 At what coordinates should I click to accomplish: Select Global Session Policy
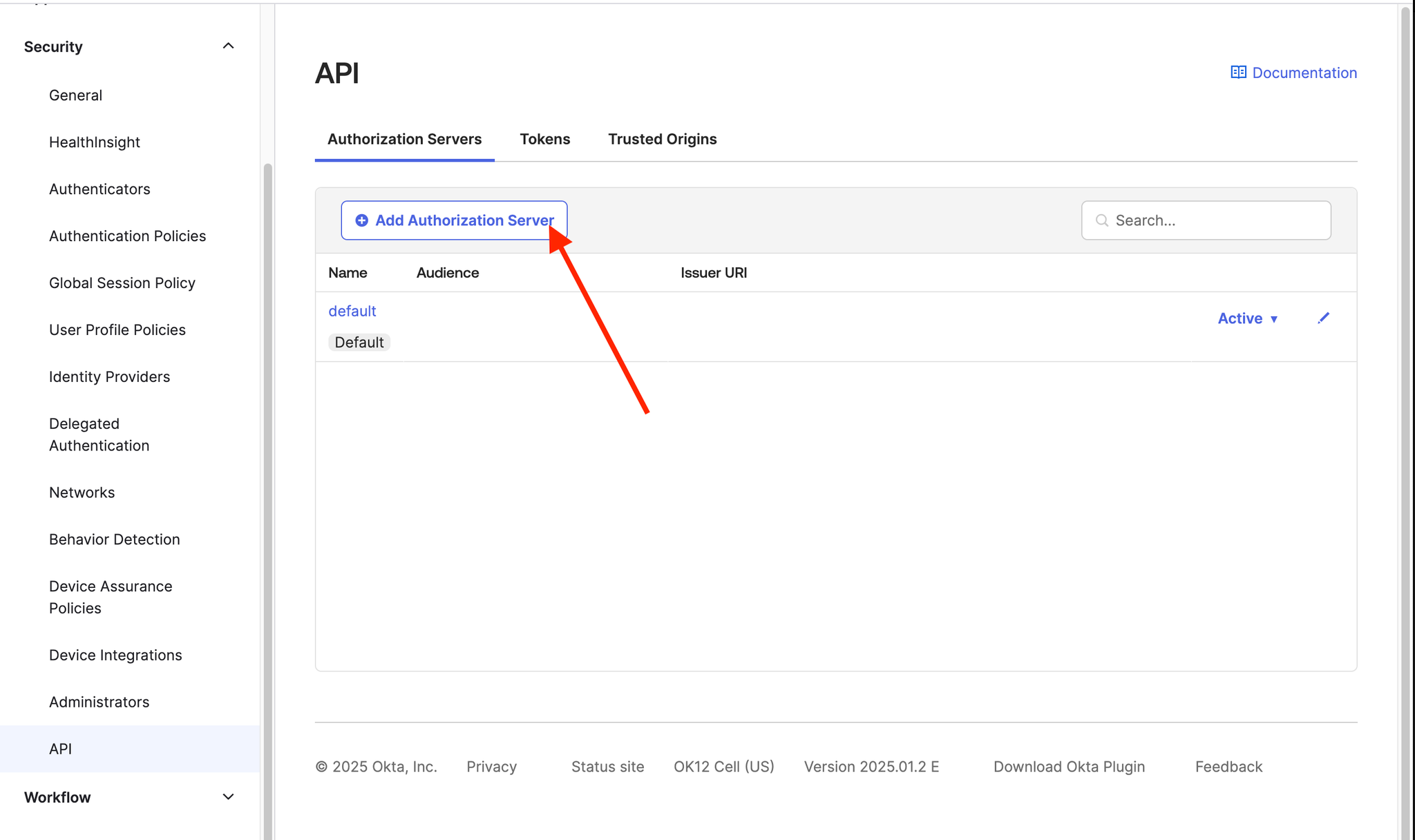pos(122,283)
